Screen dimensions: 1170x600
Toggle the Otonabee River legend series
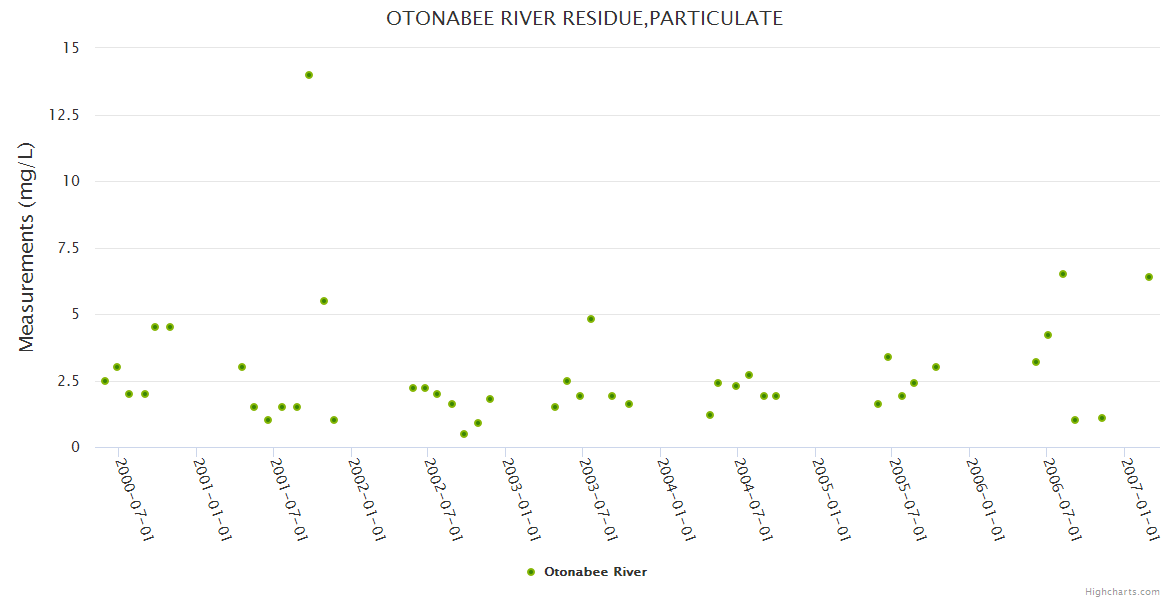click(595, 572)
